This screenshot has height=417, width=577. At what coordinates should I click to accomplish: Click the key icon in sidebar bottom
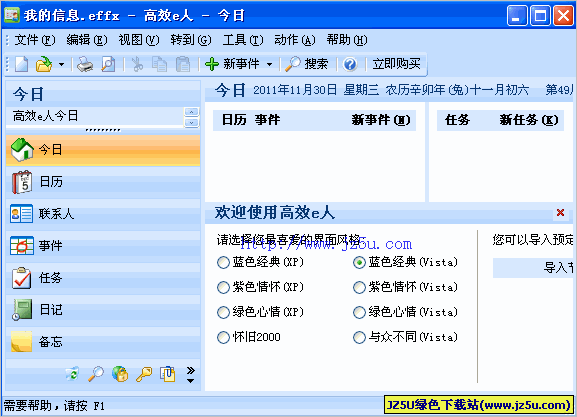pyautogui.click(x=144, y=374)
